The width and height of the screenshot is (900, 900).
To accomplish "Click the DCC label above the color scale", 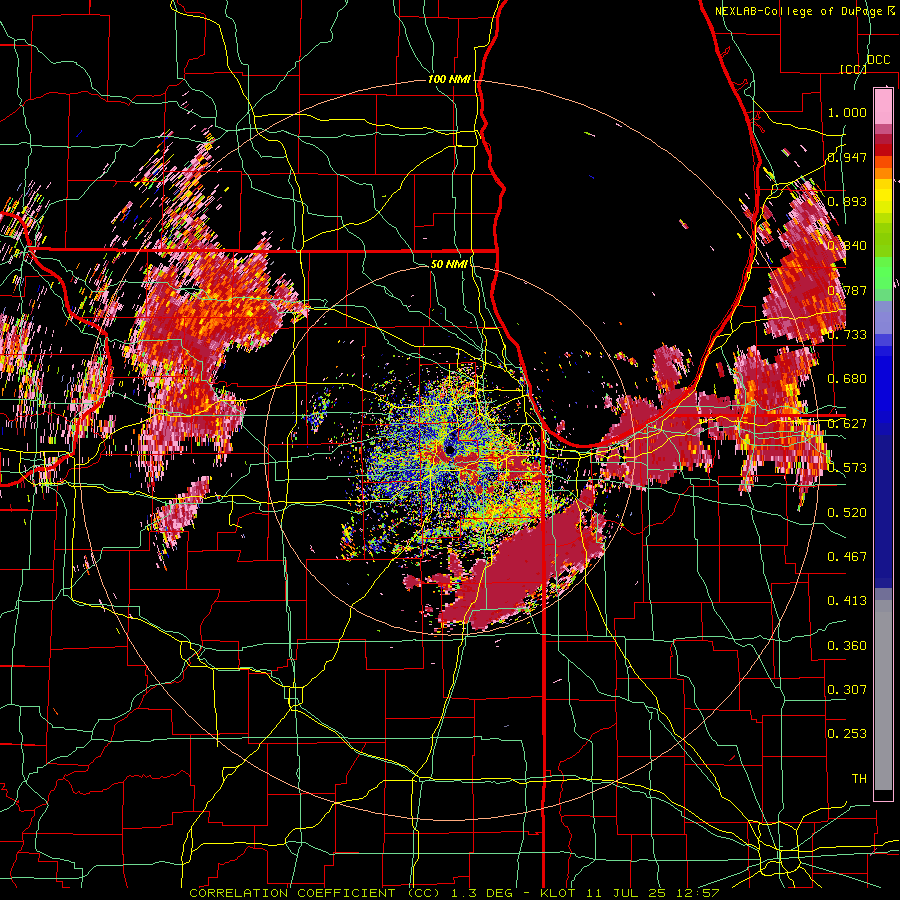I will [879, 60].
